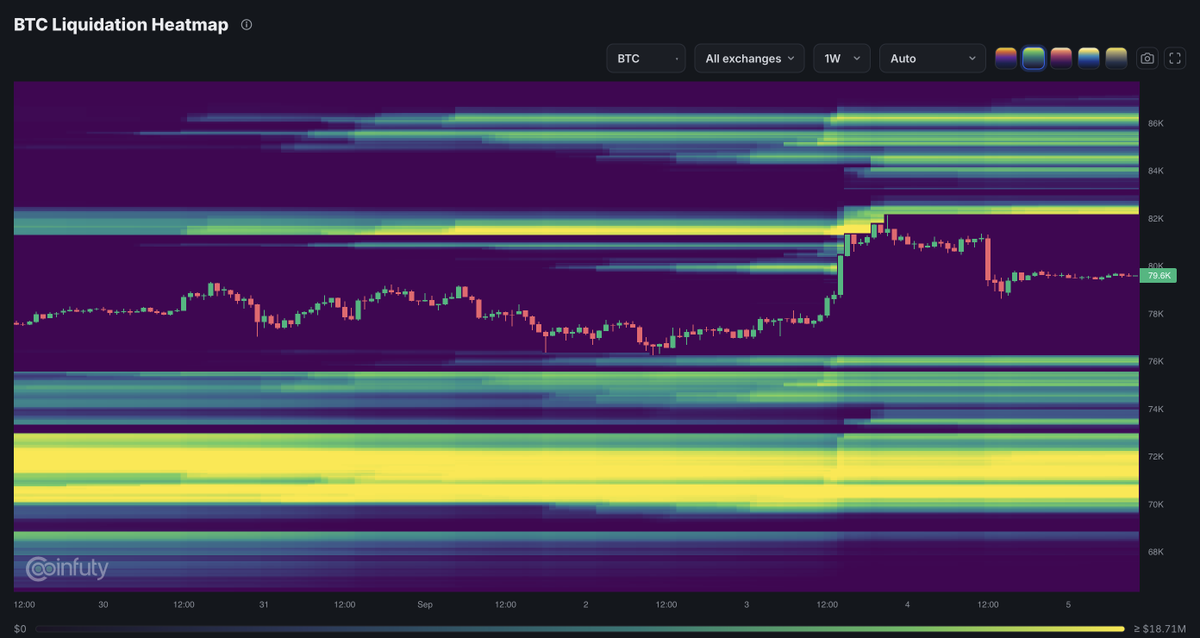Screen dimensions: 1200x638
Task: Select the pink-purple heatmap color theme
Action: pos(1061,58)
